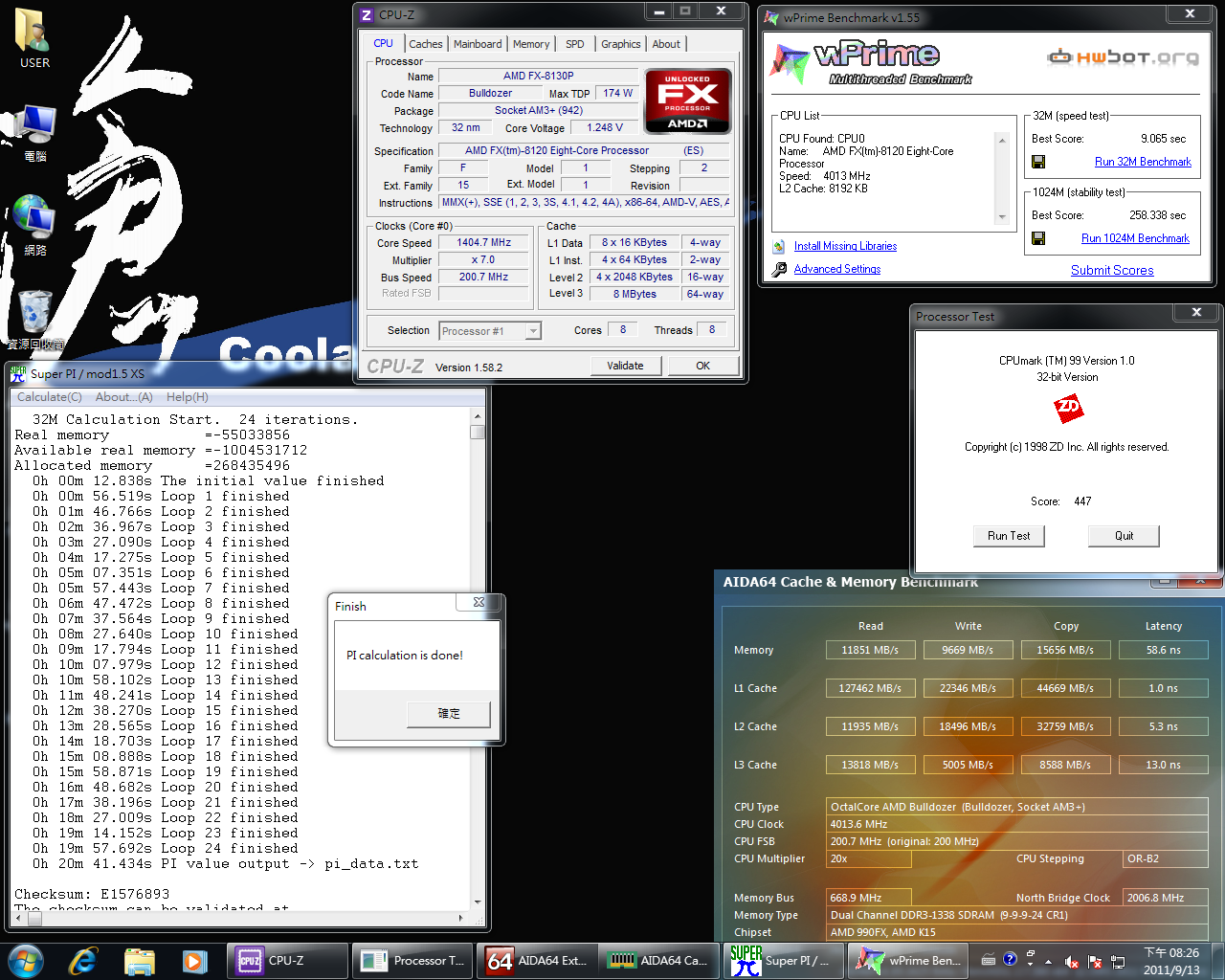Viewport: 1225px width, 980px height.
Task: Switch to Graphics tab in CPU-Z
Action: [x=621, y=44]
